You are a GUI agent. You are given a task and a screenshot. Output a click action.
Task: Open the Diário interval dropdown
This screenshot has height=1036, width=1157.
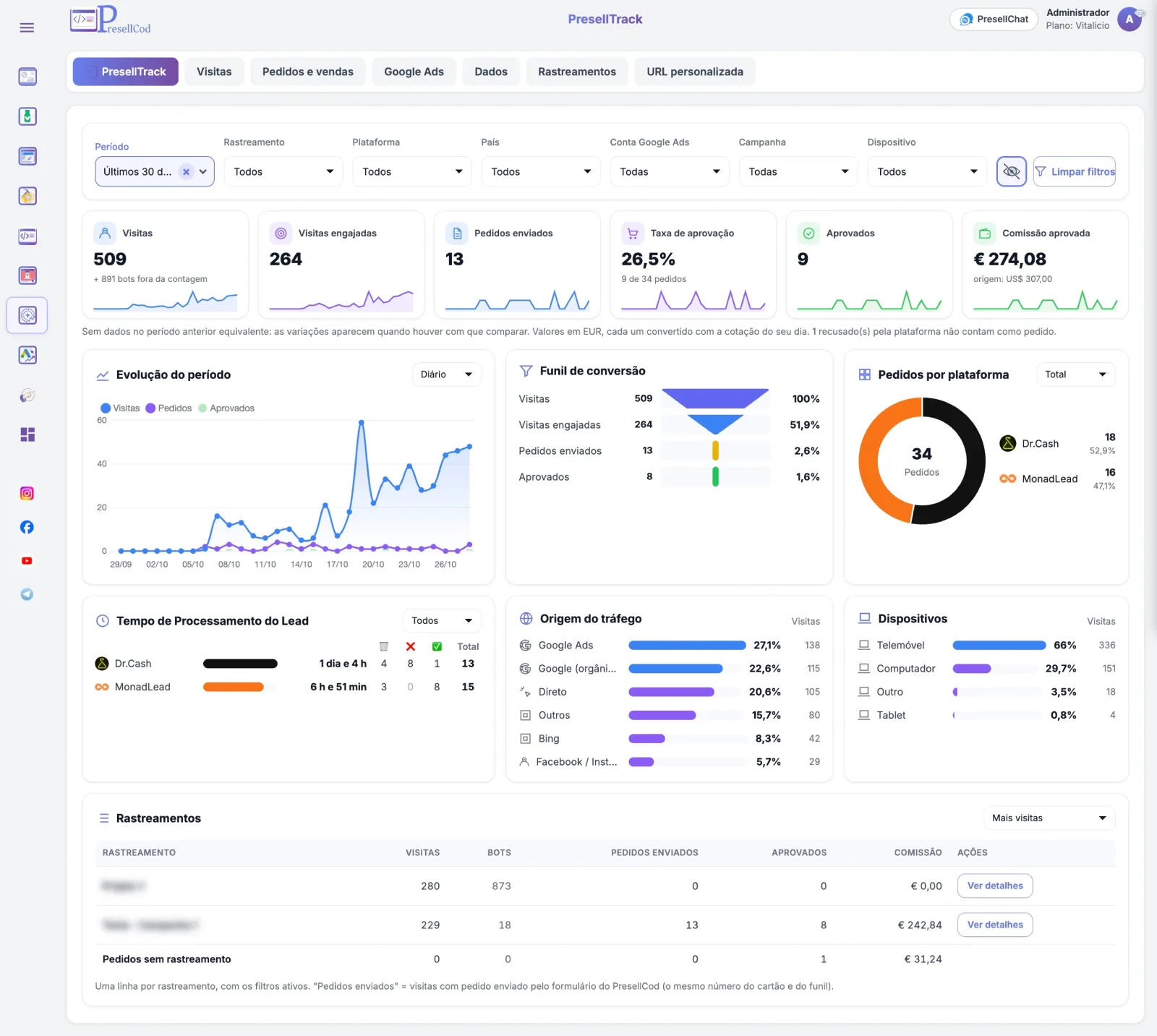tap(446, 374)
